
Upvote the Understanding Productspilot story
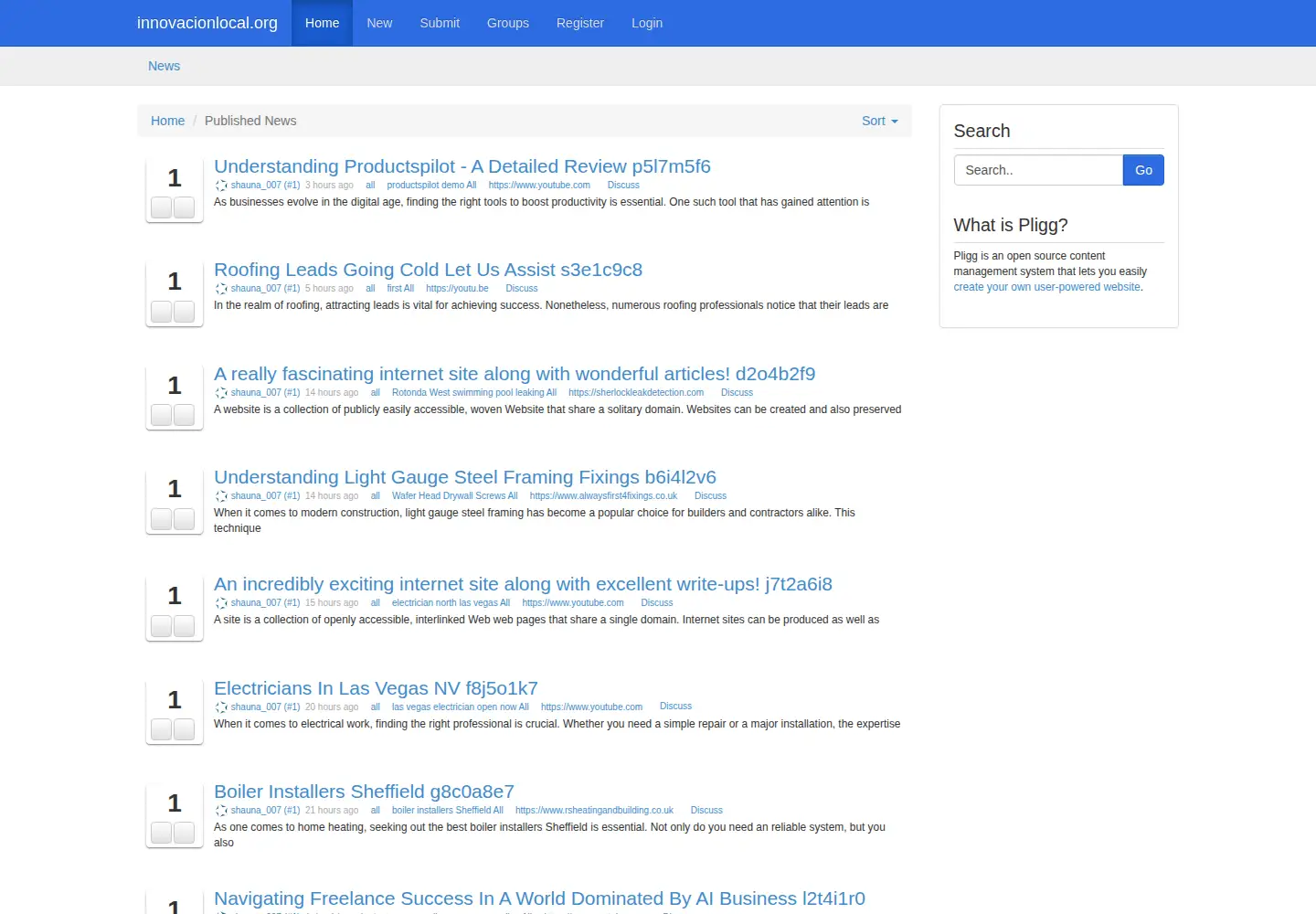coord(162,208)
